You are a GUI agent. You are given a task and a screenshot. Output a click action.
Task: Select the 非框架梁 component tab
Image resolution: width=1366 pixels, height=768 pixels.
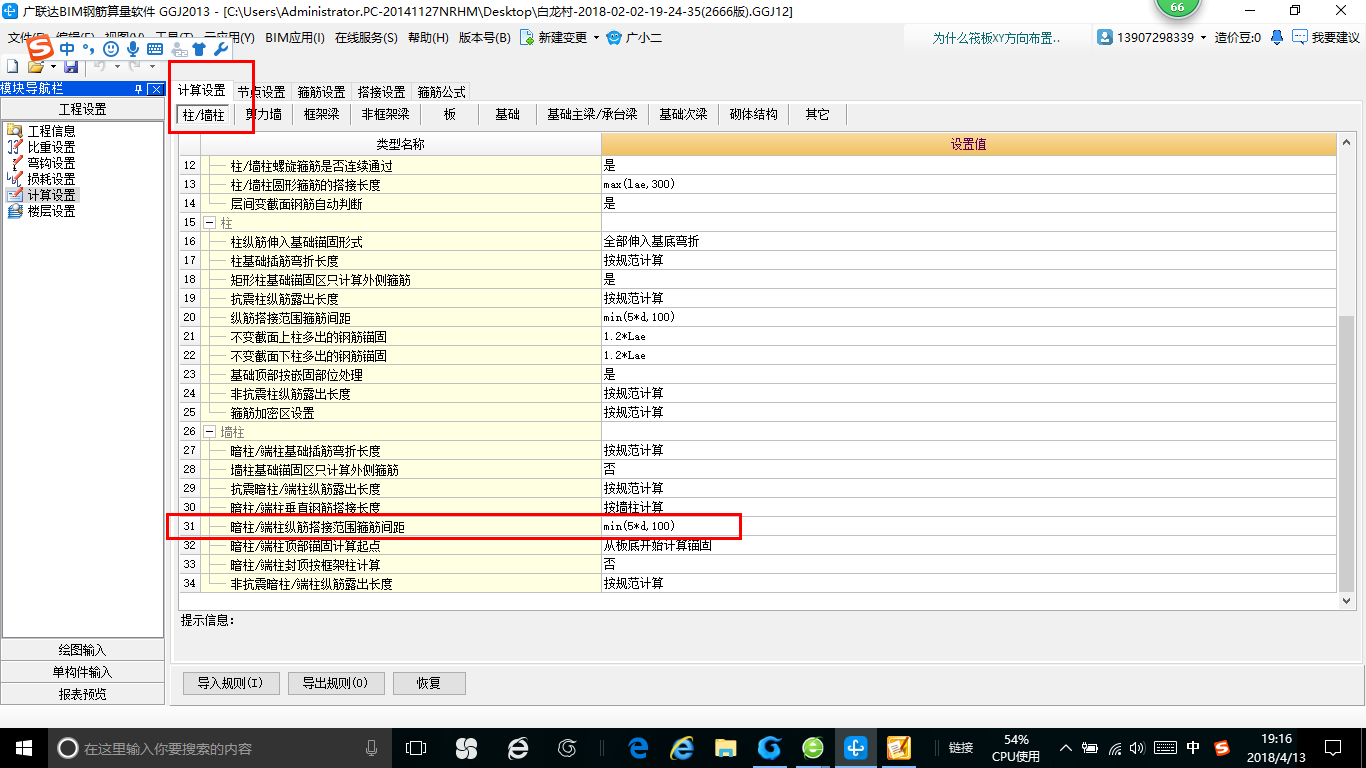[386, 115]
